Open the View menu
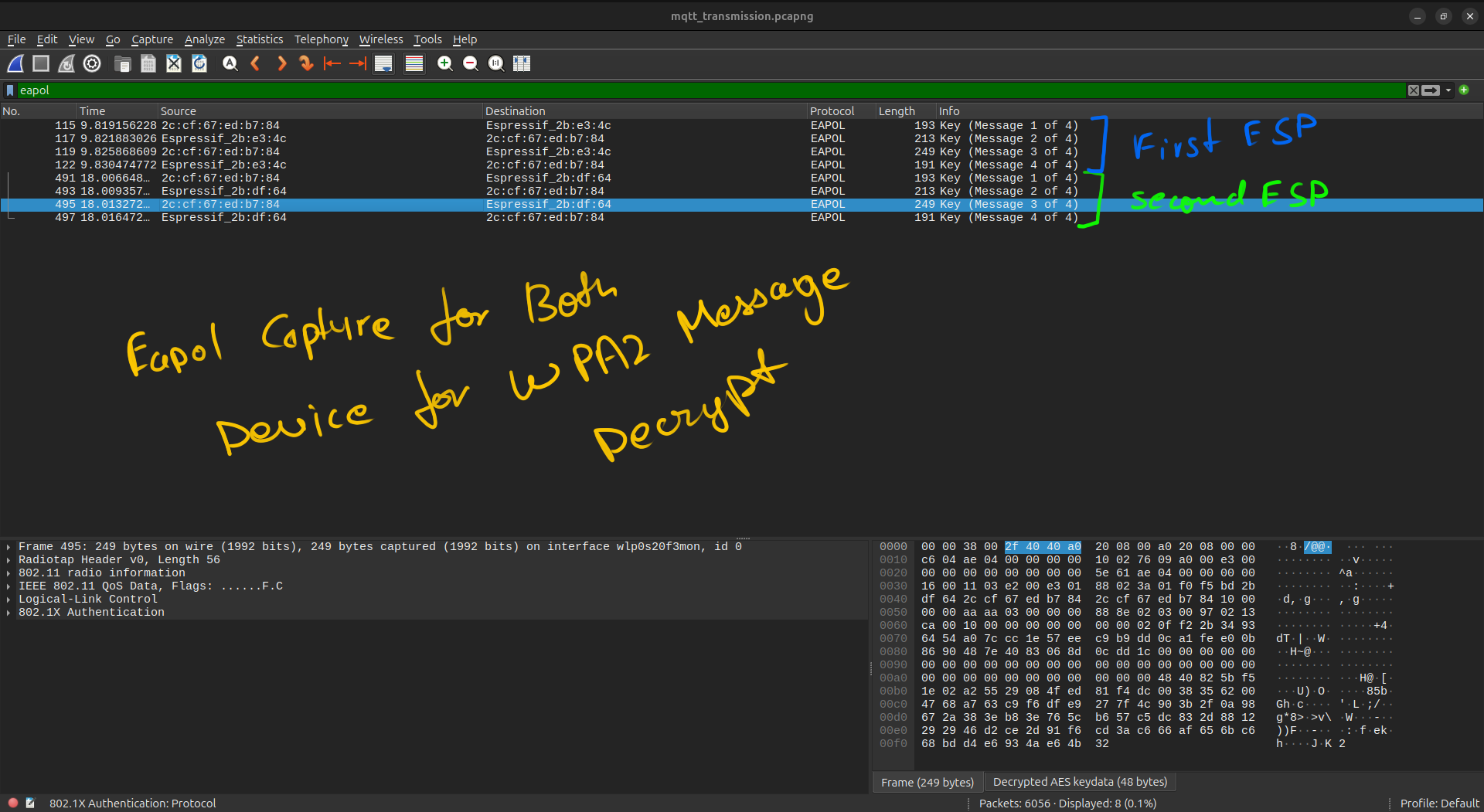The image size is (1484, 812). point(81,39)
